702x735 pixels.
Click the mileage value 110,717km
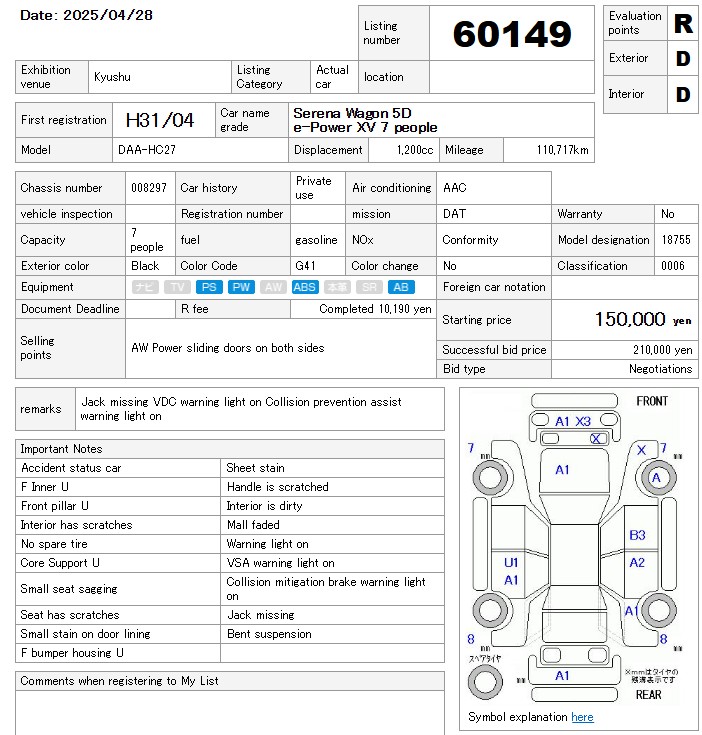pos(562,150)
